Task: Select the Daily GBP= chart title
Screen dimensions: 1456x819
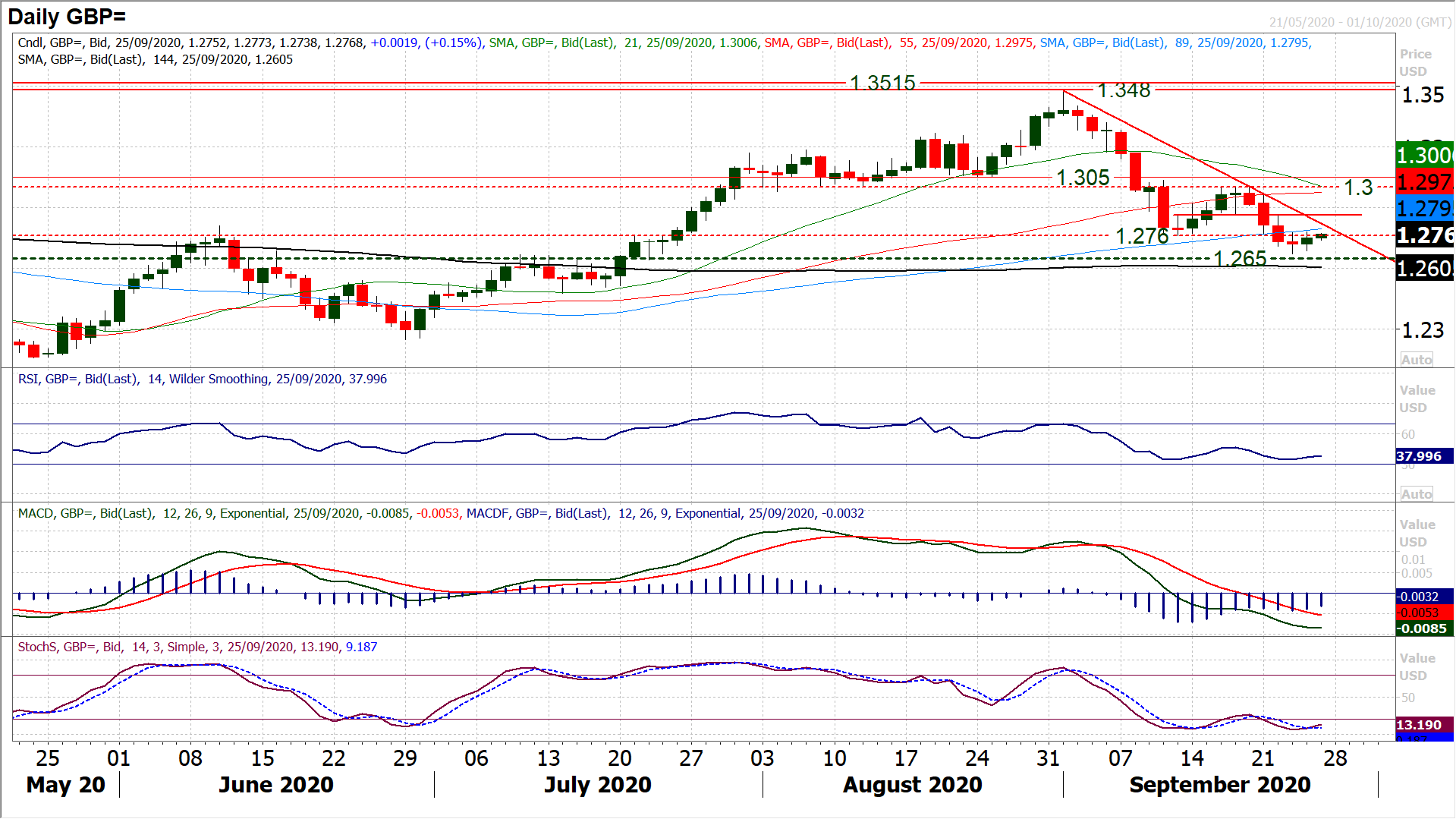Action: click(67, 16)
